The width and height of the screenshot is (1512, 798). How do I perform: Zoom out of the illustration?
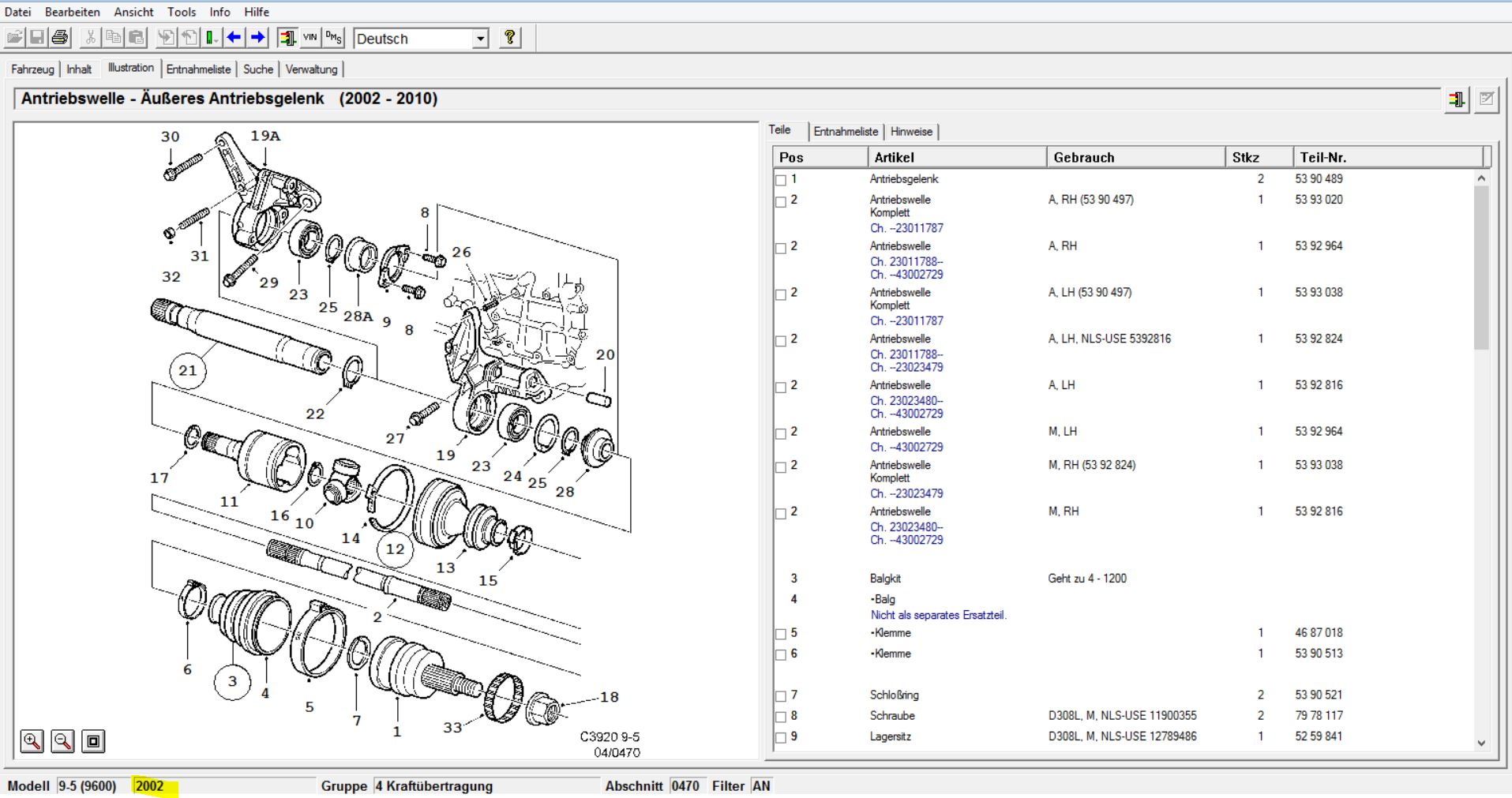(62, 740)
